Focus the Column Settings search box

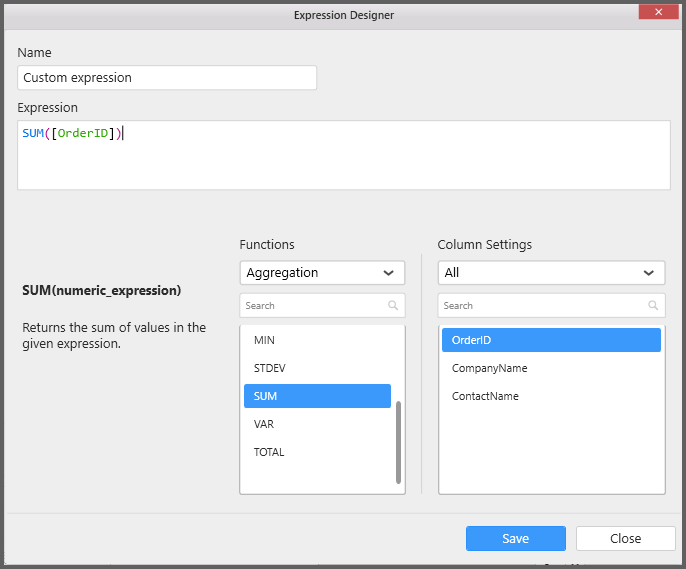pos(540,306)
